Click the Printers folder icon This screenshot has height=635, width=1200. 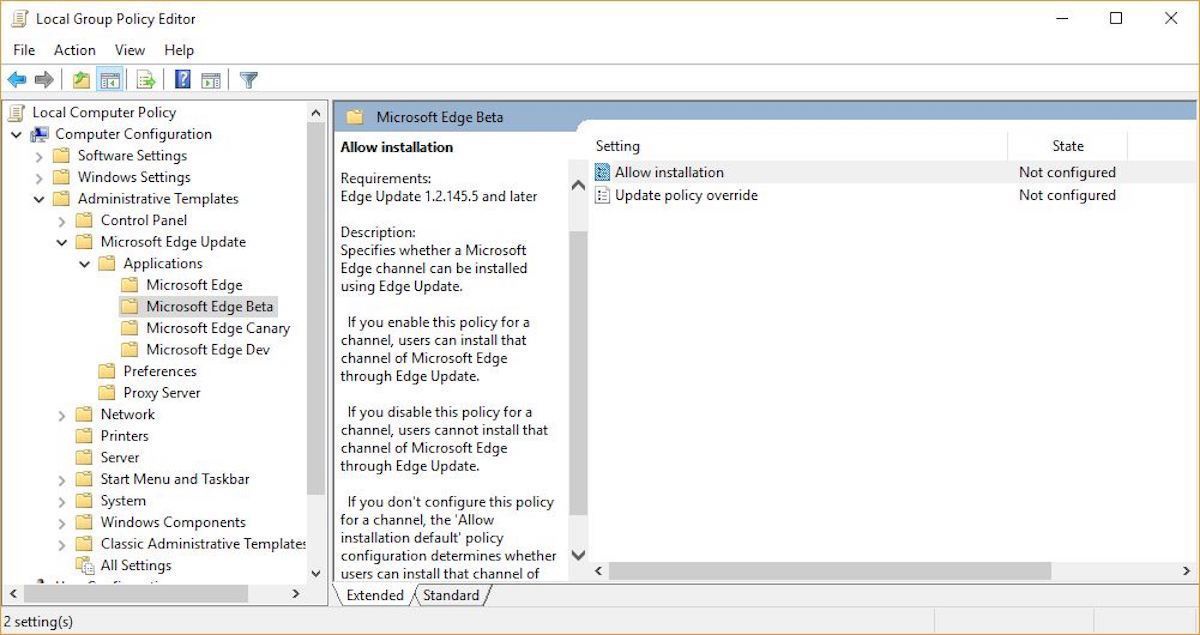(x=84, y=436)
